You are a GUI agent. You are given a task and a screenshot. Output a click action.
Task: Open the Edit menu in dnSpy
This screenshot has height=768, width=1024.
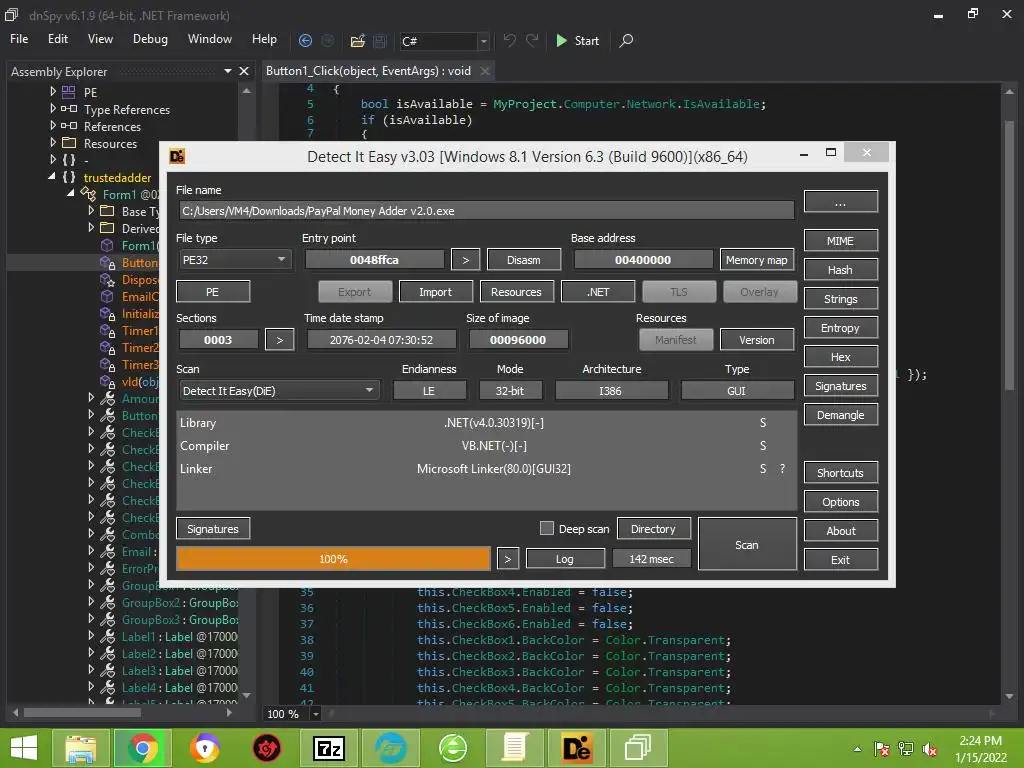click(x=57, y=39)
